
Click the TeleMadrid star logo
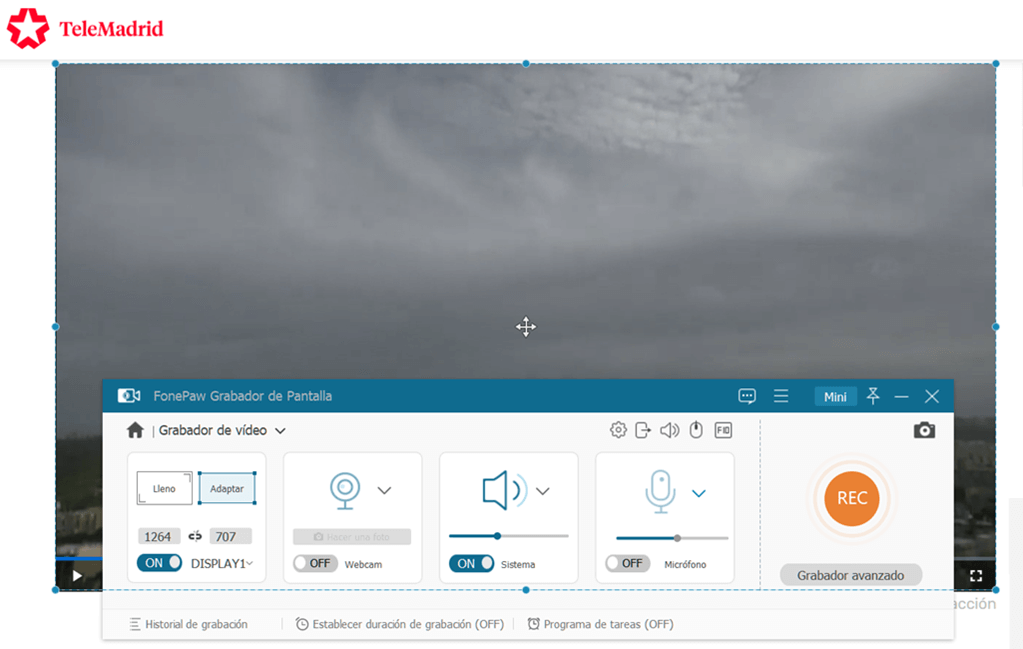(x=27, y=29)
